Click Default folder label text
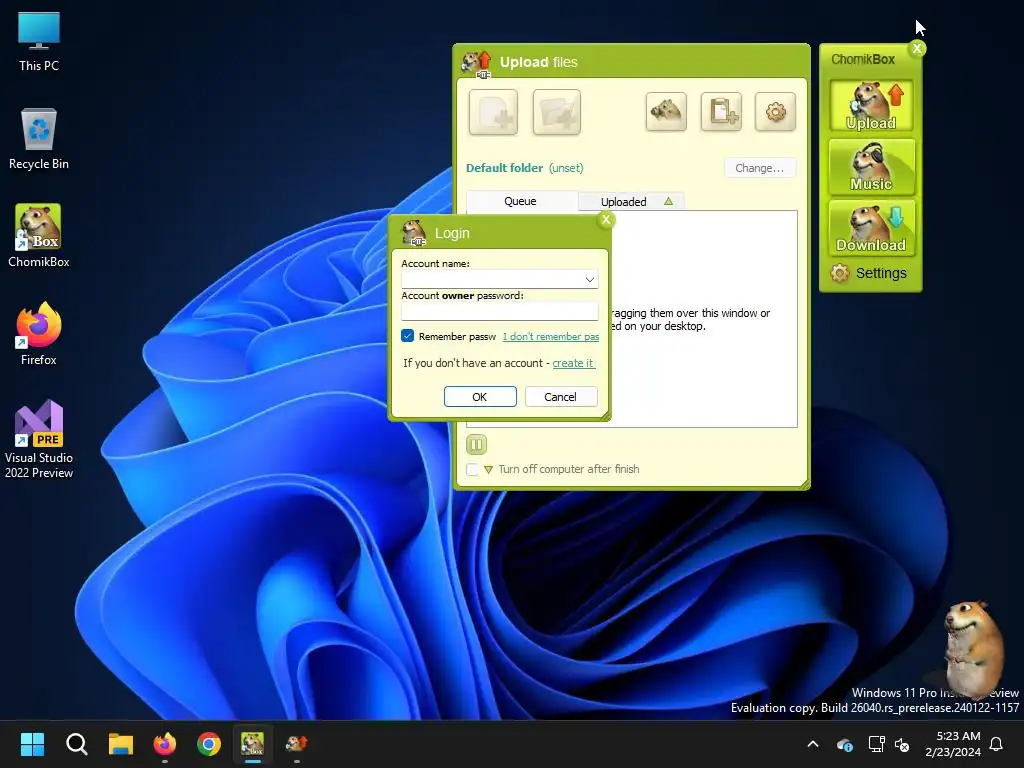 [504, 168]
